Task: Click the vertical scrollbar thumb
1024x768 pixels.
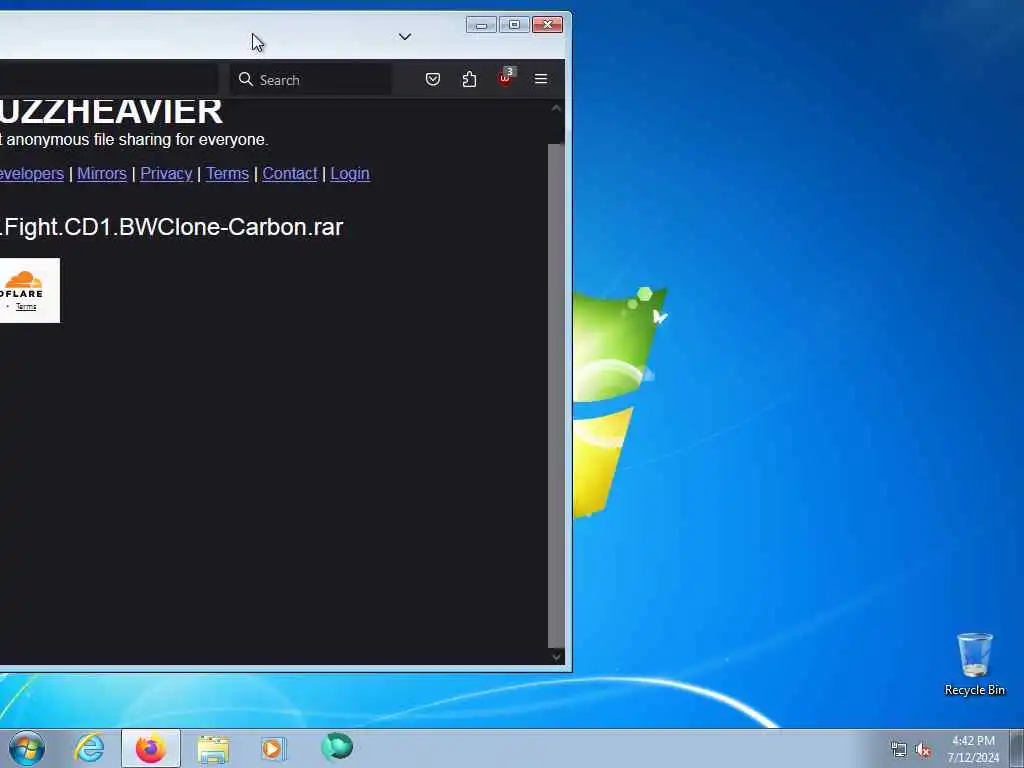Action: click(x=556, y=395)
